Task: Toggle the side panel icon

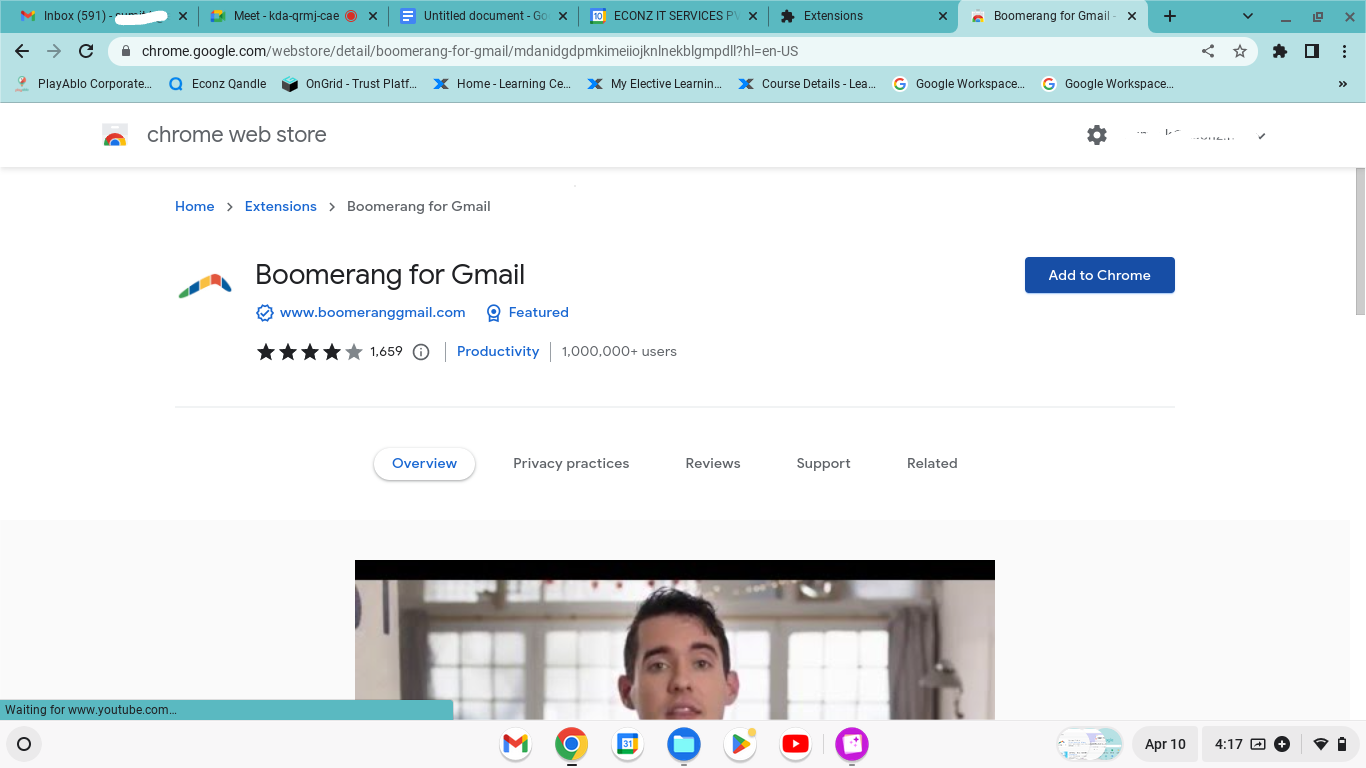Action: [1312, 51]
